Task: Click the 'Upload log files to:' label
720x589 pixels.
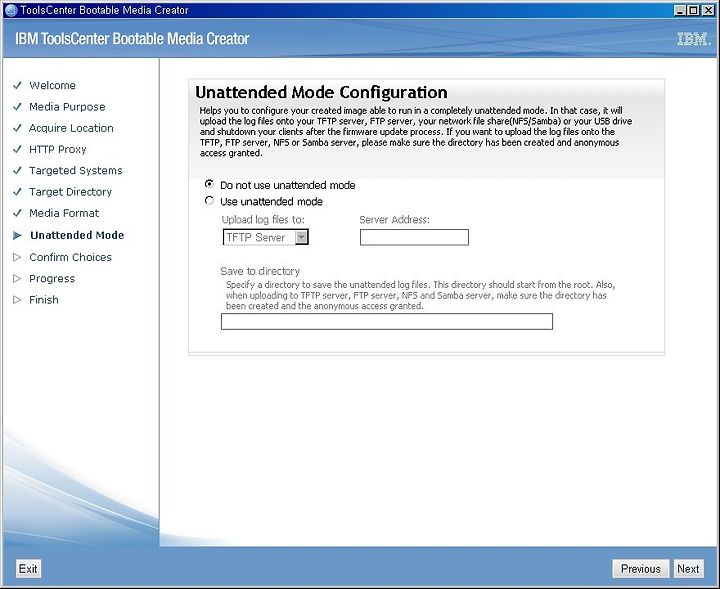Action: (263, 219)
